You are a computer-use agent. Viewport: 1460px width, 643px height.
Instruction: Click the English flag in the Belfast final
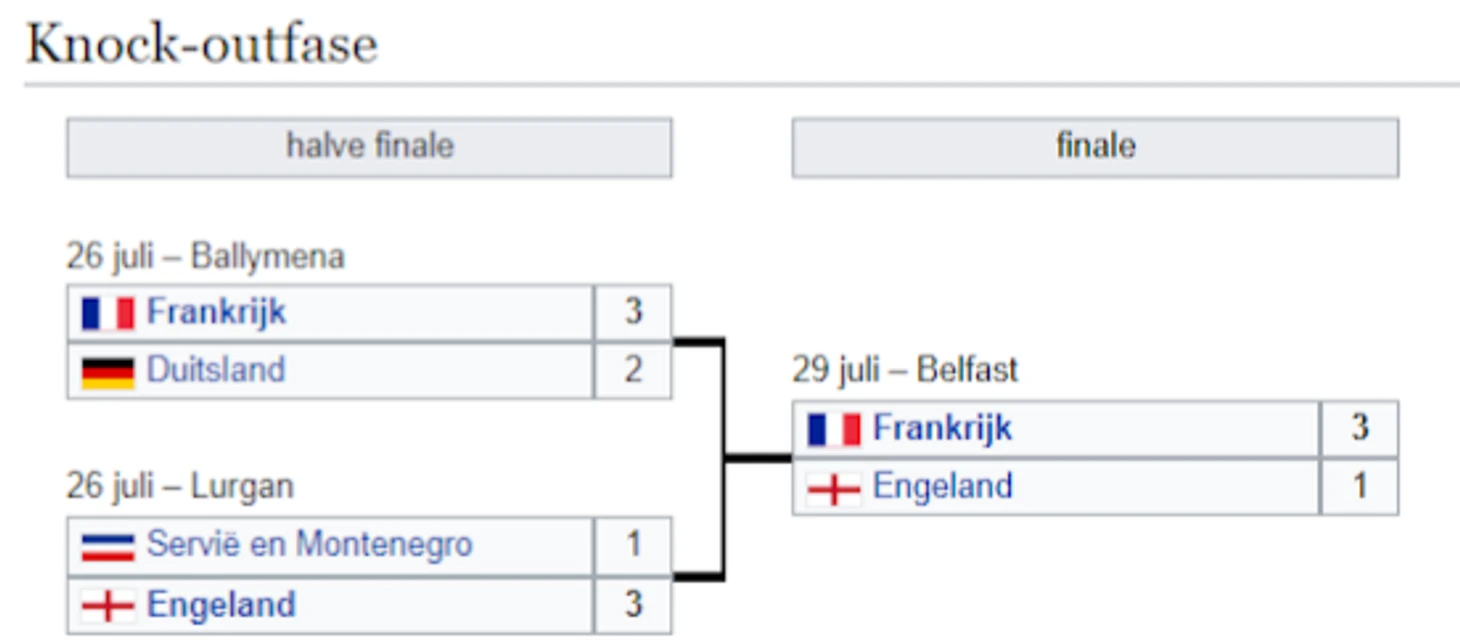point(834,488)
